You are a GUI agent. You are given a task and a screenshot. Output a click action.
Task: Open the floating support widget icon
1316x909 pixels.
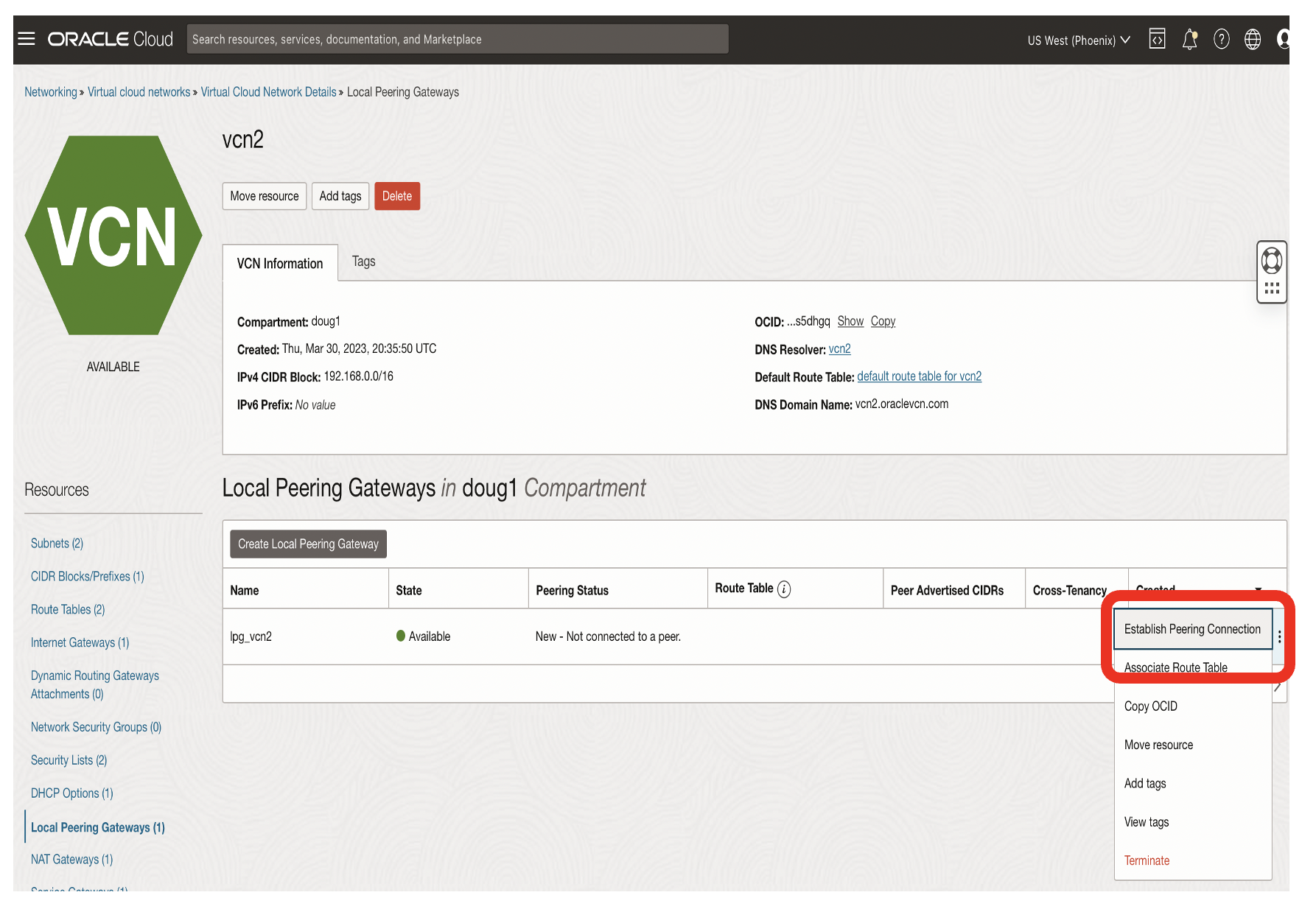pyautogui.click(x=1272, y=260)
